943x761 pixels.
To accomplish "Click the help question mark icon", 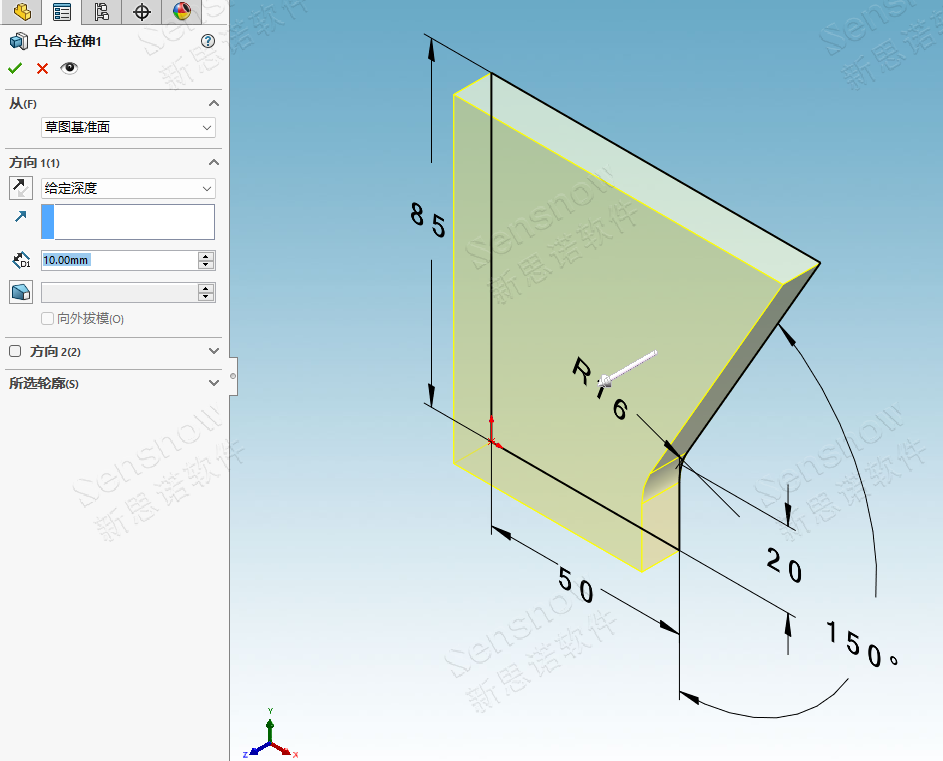I will (x=208, y=41).
